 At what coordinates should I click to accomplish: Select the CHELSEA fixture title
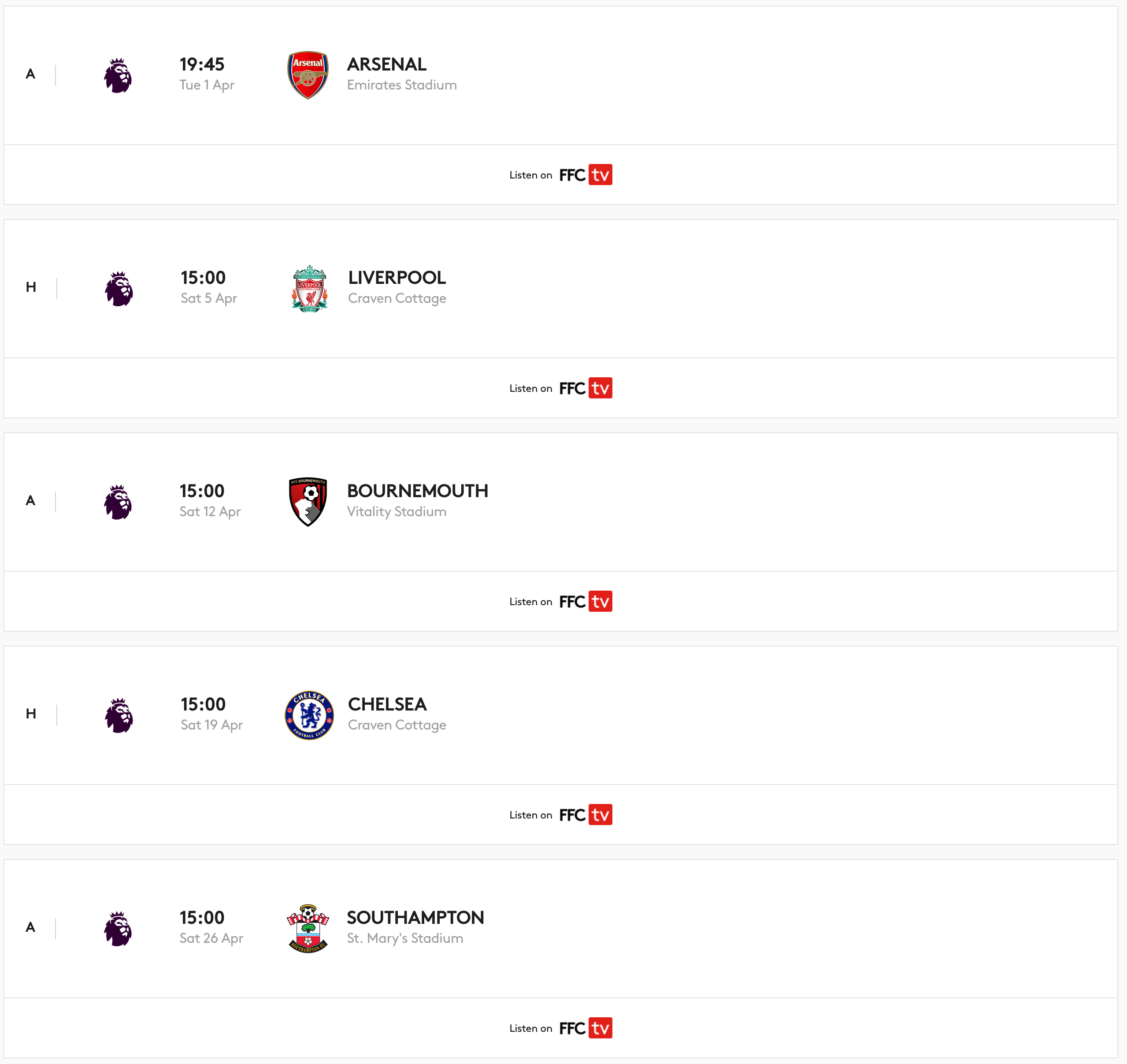coord(387,704)
